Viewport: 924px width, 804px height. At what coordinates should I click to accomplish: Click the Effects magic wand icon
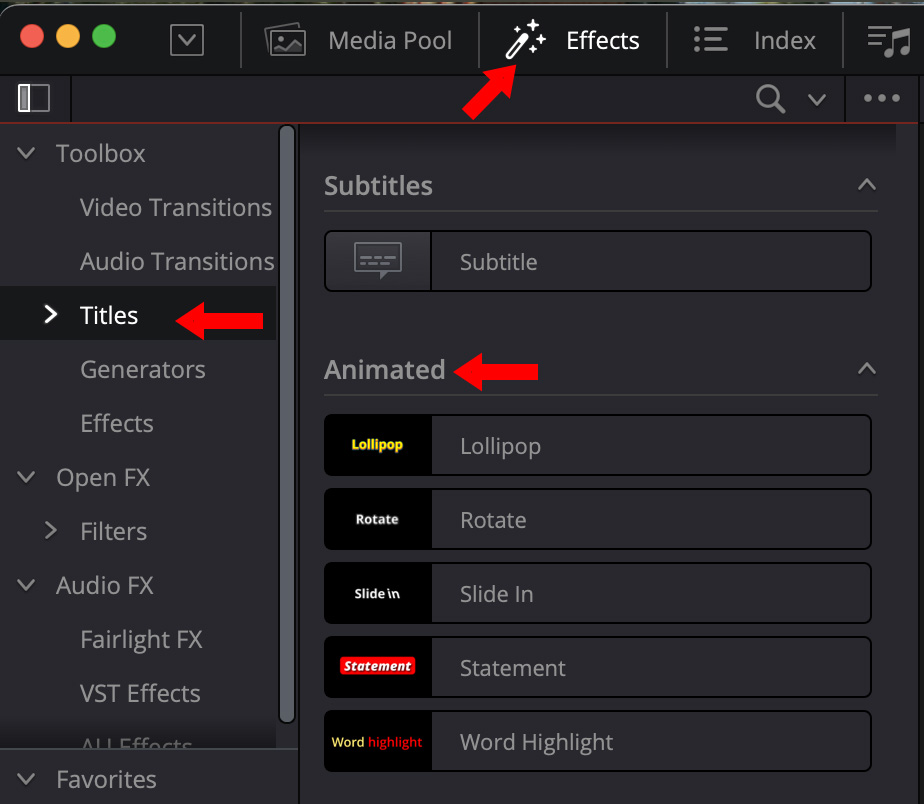(525, 40)
